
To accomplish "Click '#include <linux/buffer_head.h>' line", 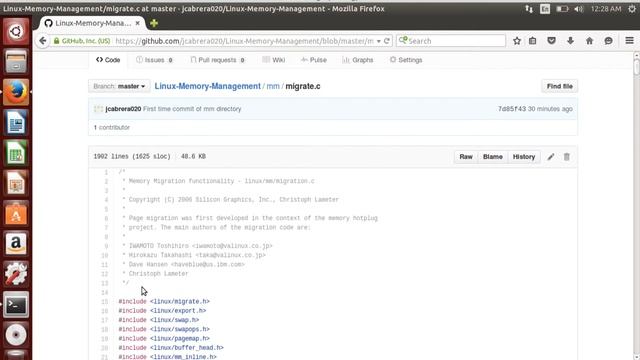I will click(171, 348).
